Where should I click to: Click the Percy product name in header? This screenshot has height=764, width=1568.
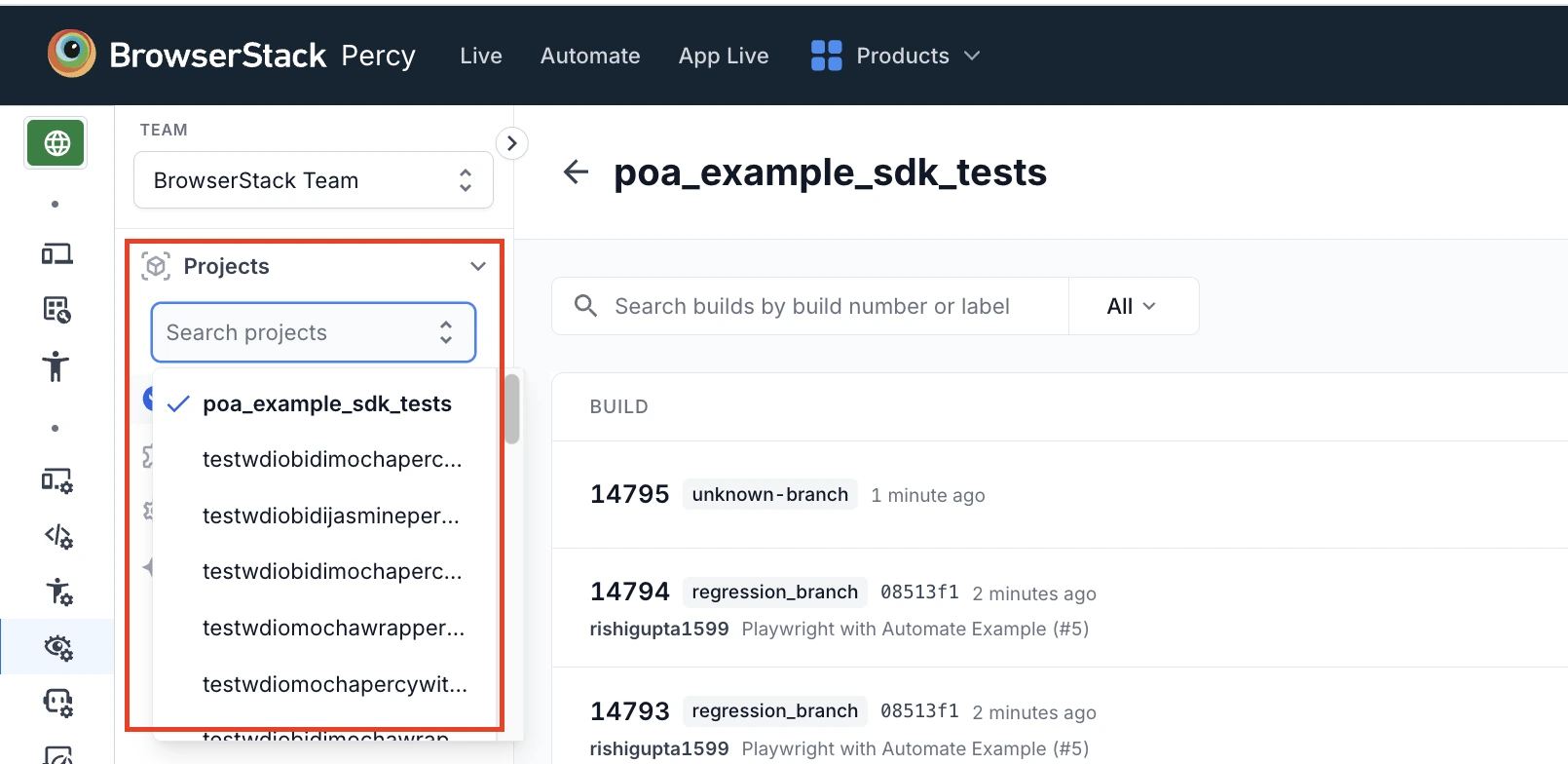[378, 56]
